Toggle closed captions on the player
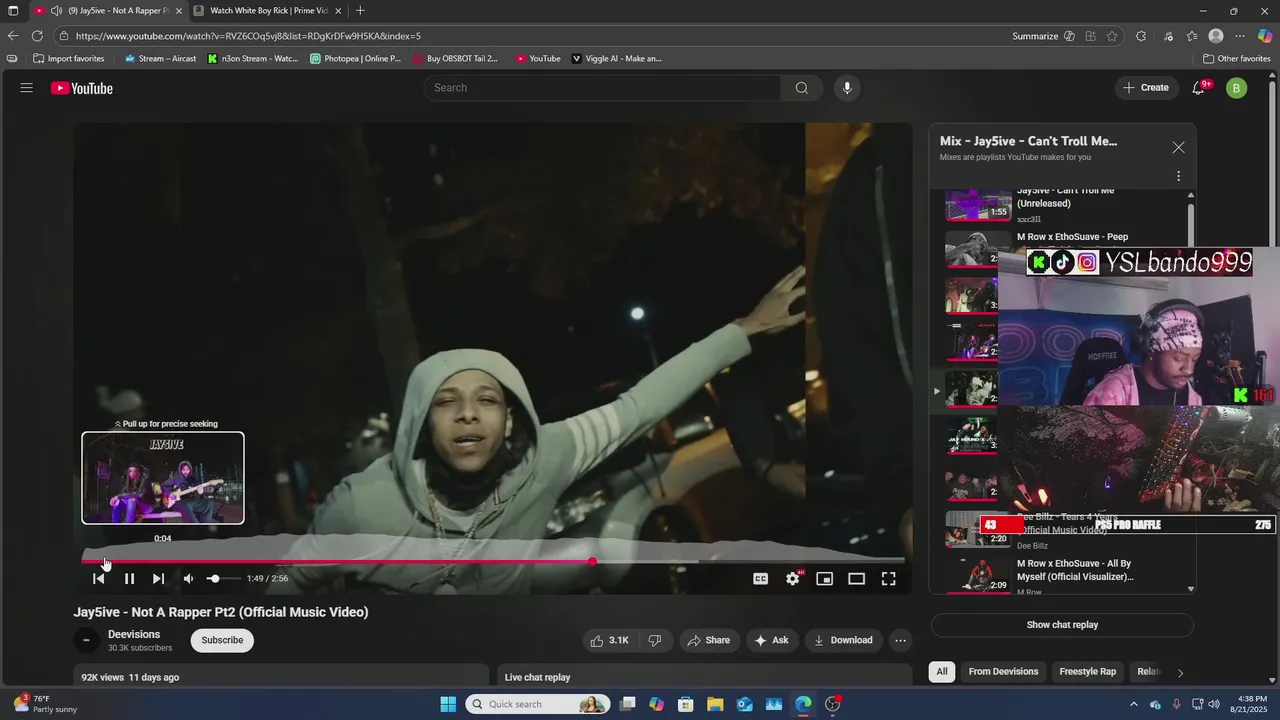The height and width of the screenshot is (720, 1280). click(761, 579)
